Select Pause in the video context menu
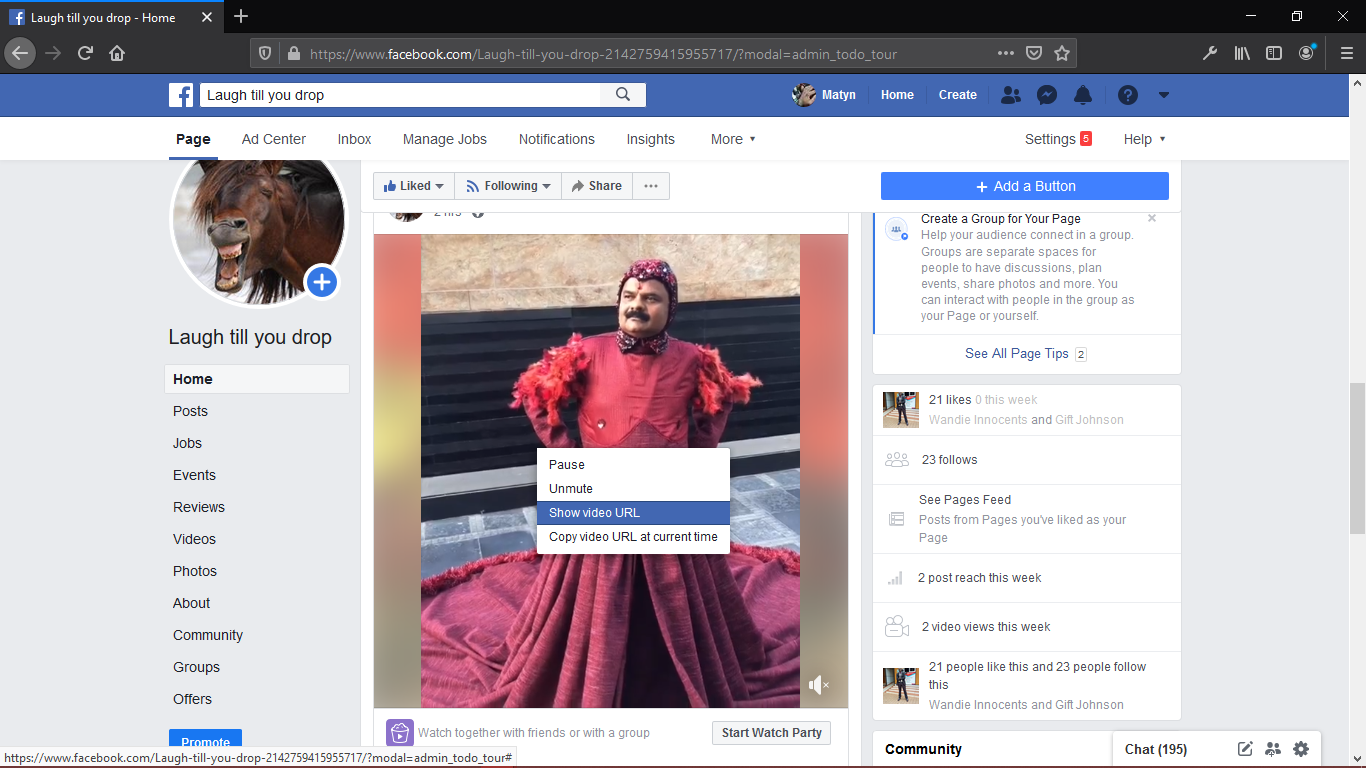1366x768 pixels. point(633,464)
